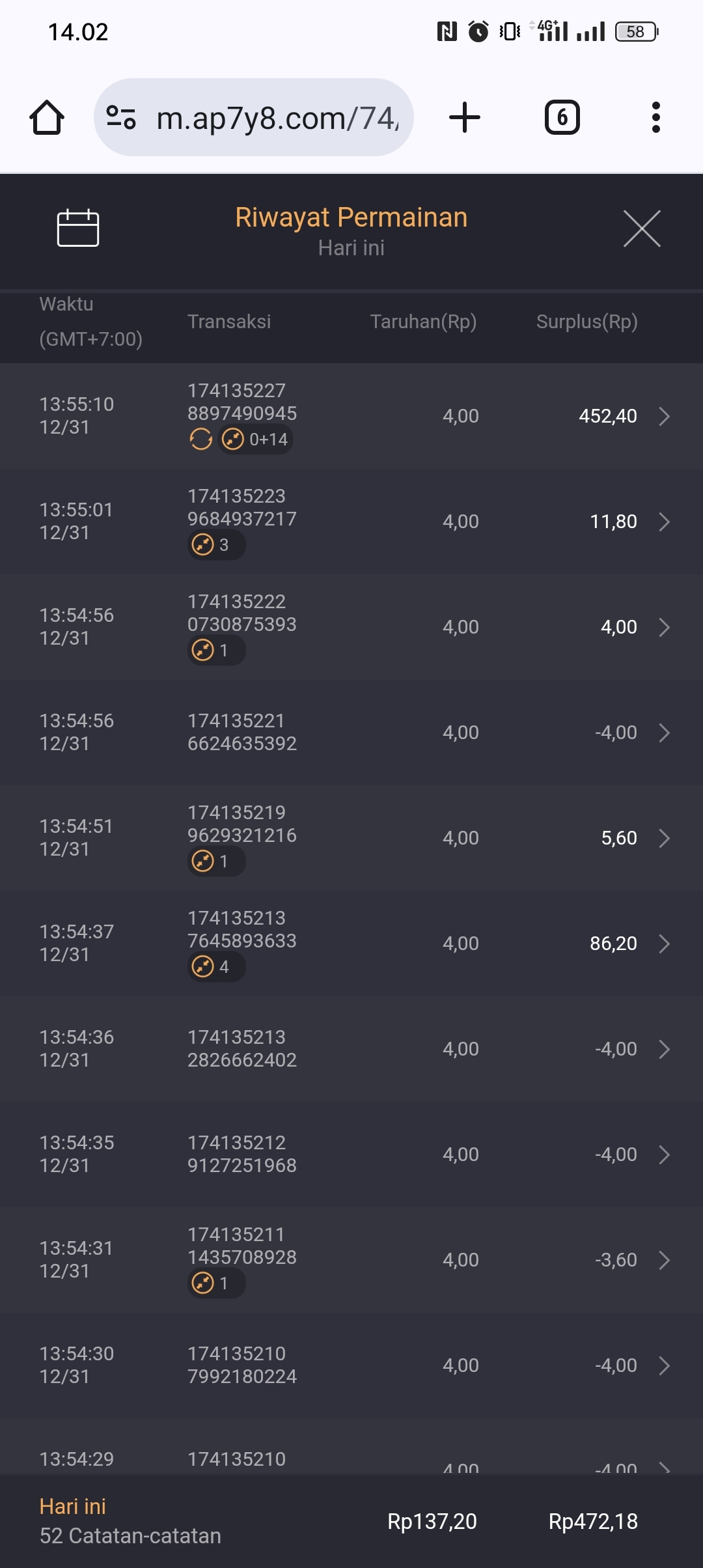The width and height of the screenshot is (703, 1568).
Task: Tap the Hari ini summary label
Action: pos(73,1507)
